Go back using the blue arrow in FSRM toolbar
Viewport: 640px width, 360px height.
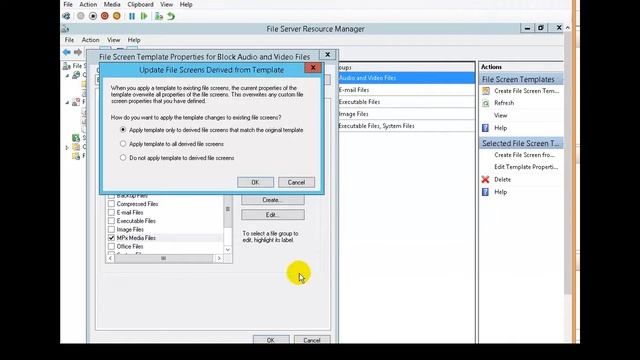tap(67, 52)
